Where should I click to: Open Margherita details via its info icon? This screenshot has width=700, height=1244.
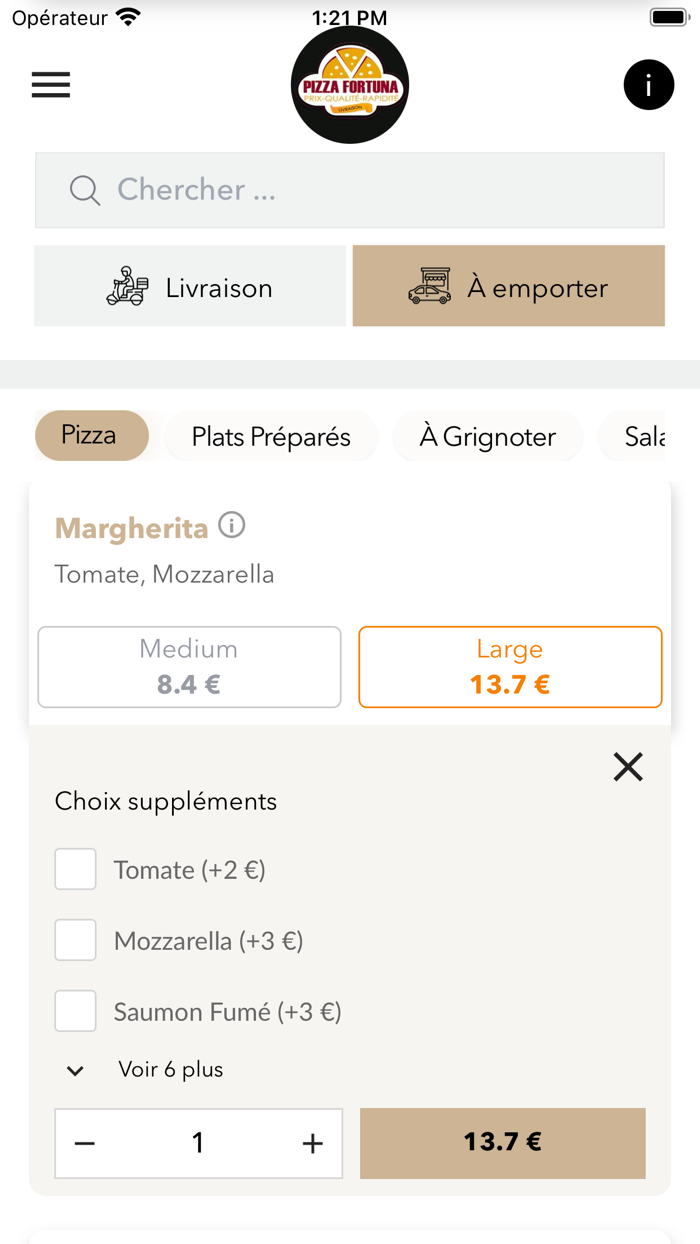click(231, 524)
